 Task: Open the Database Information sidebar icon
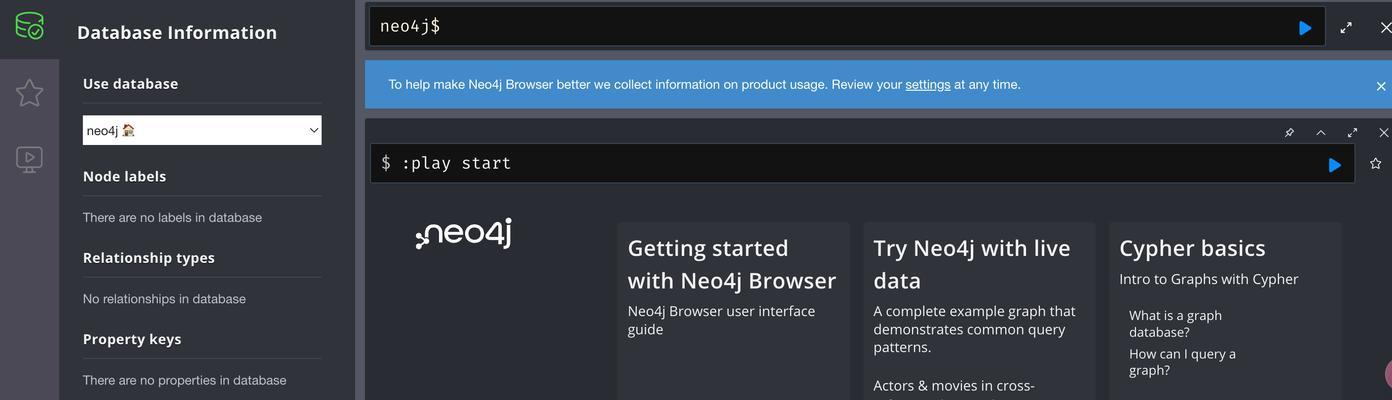(x=30, y=25)
